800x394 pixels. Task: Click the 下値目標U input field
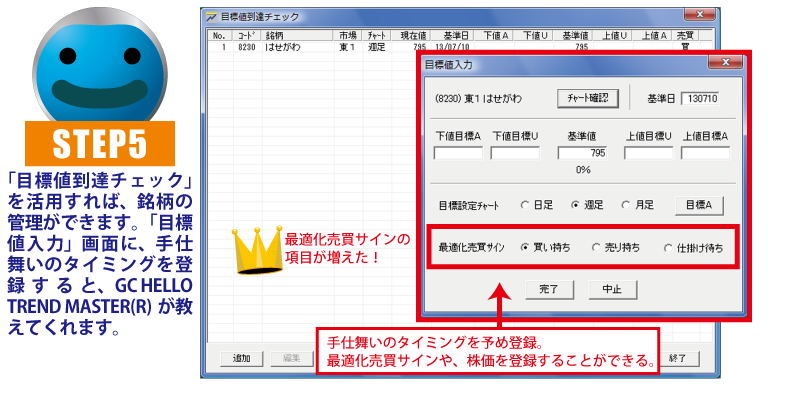click(x=515, y=153)
